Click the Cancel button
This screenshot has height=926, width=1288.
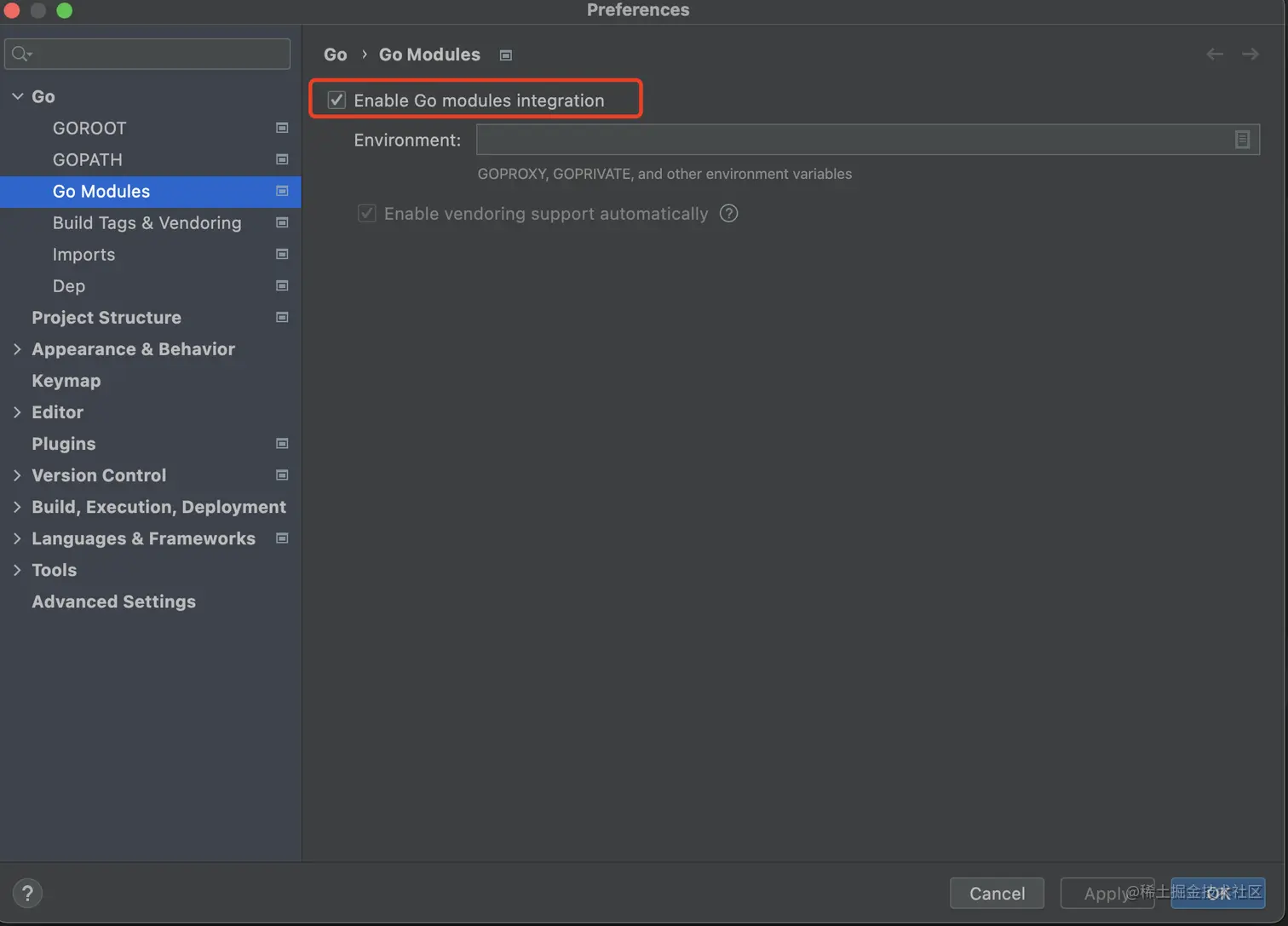coord(997,893)
